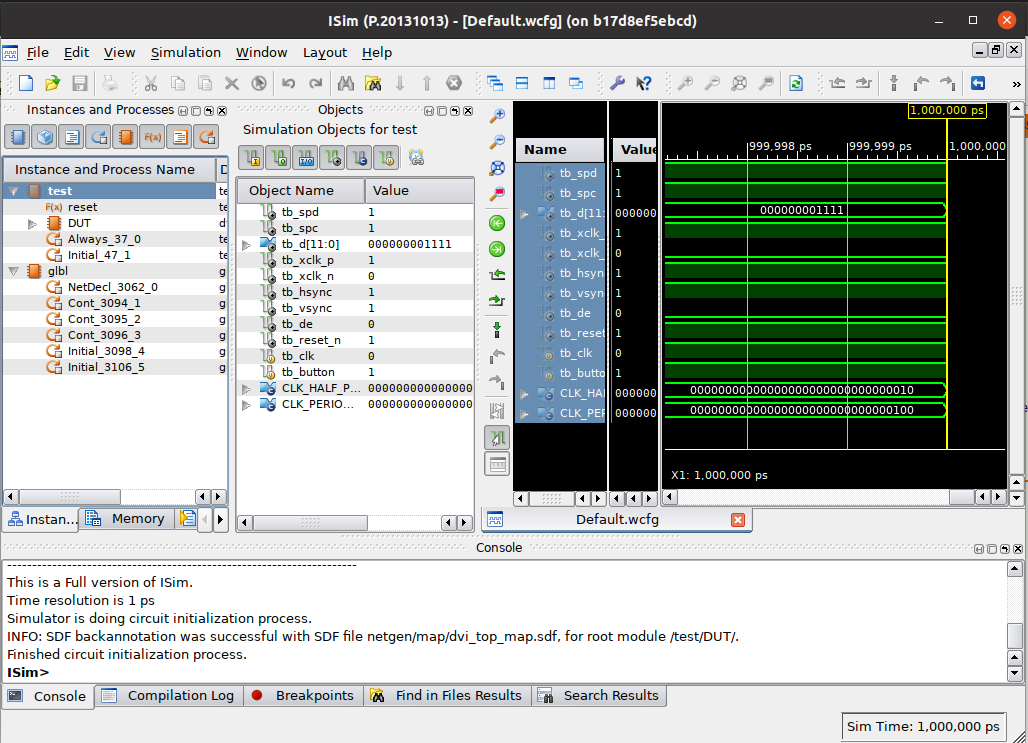Click the binoculars Find icon in toolbar
The height and width of the screenshot is (743, 1028).
[346, 83]
